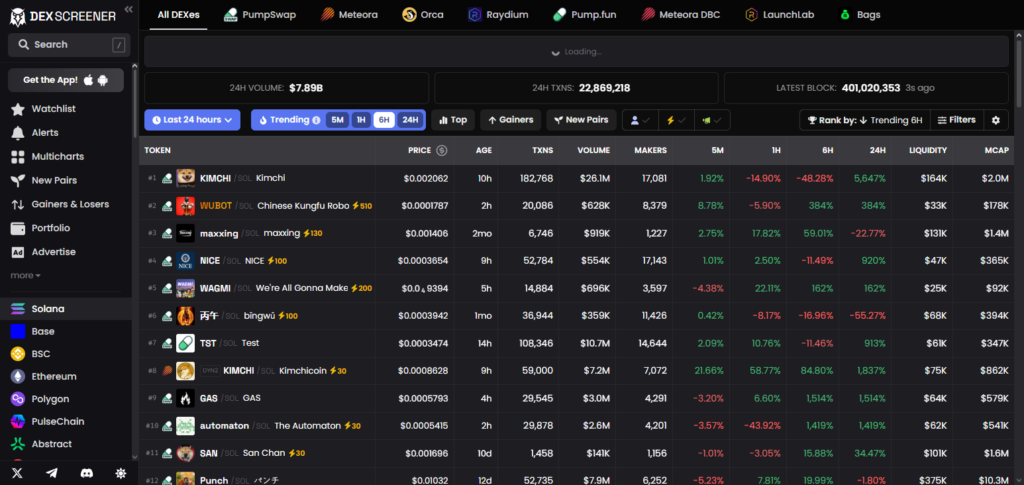Switch to All DEXes tab
The width and height of the screenshot is (1024, 485).
pos(178,14)
